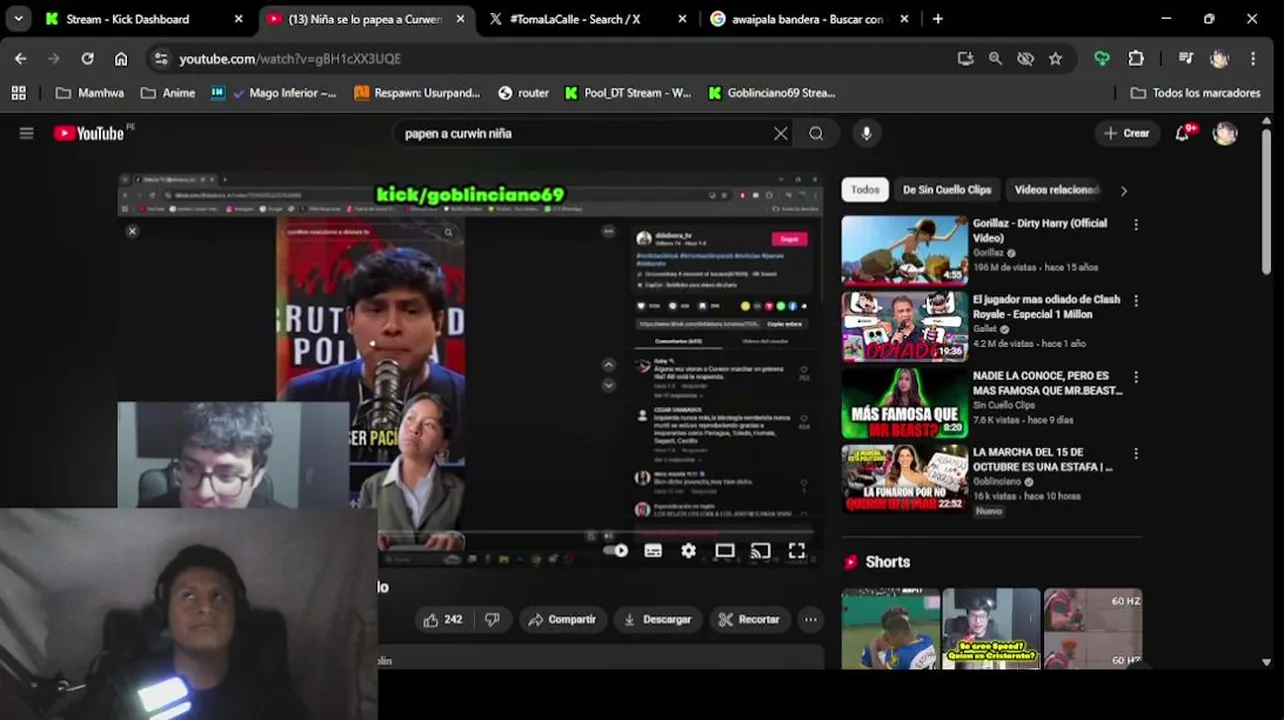This screenshot has height=720, width=1284.
Task: Open Chrome's three-dot menu
Action: pos(1253,59)
